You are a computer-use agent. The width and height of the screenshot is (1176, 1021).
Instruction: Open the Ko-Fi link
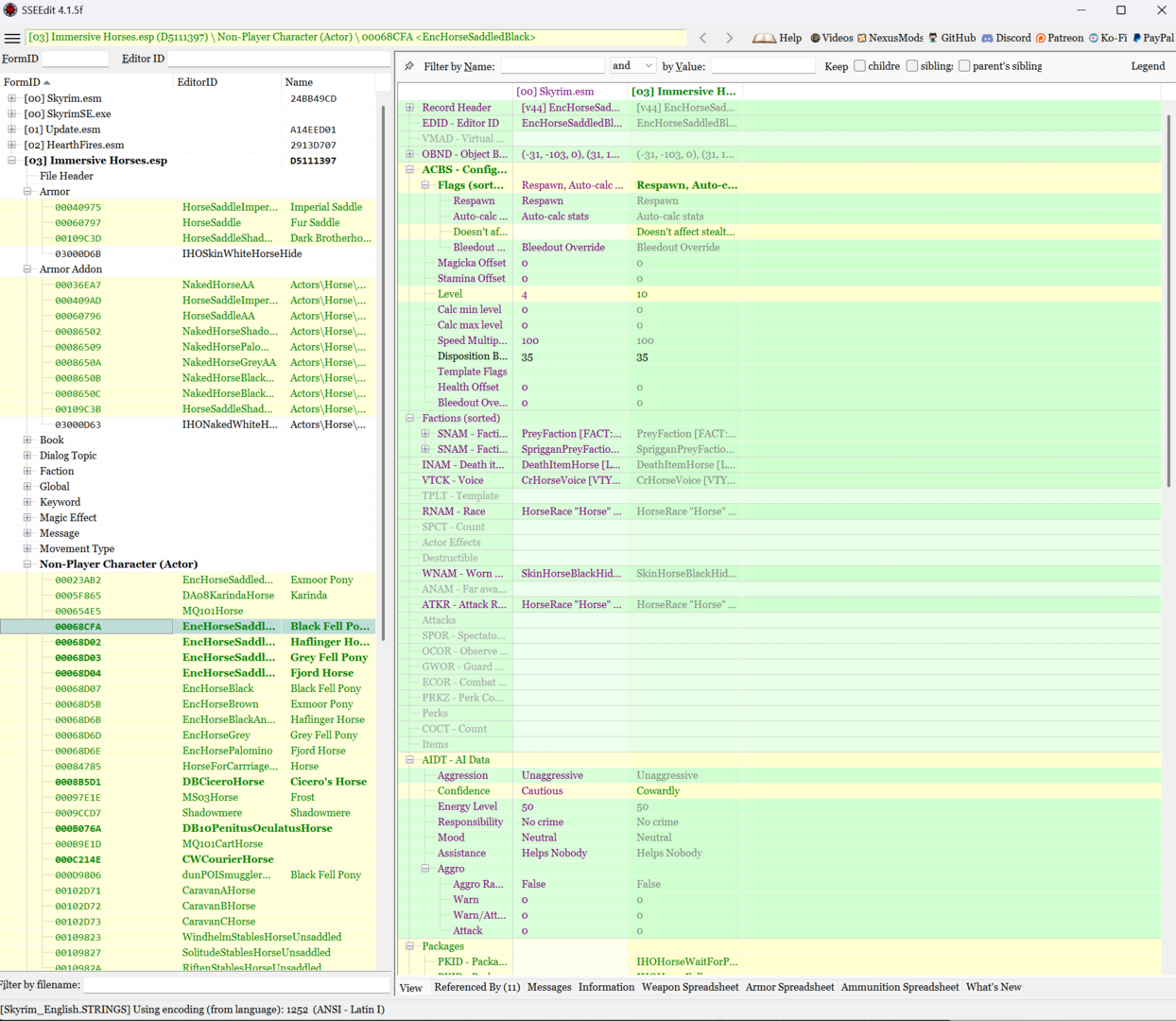1108,38
